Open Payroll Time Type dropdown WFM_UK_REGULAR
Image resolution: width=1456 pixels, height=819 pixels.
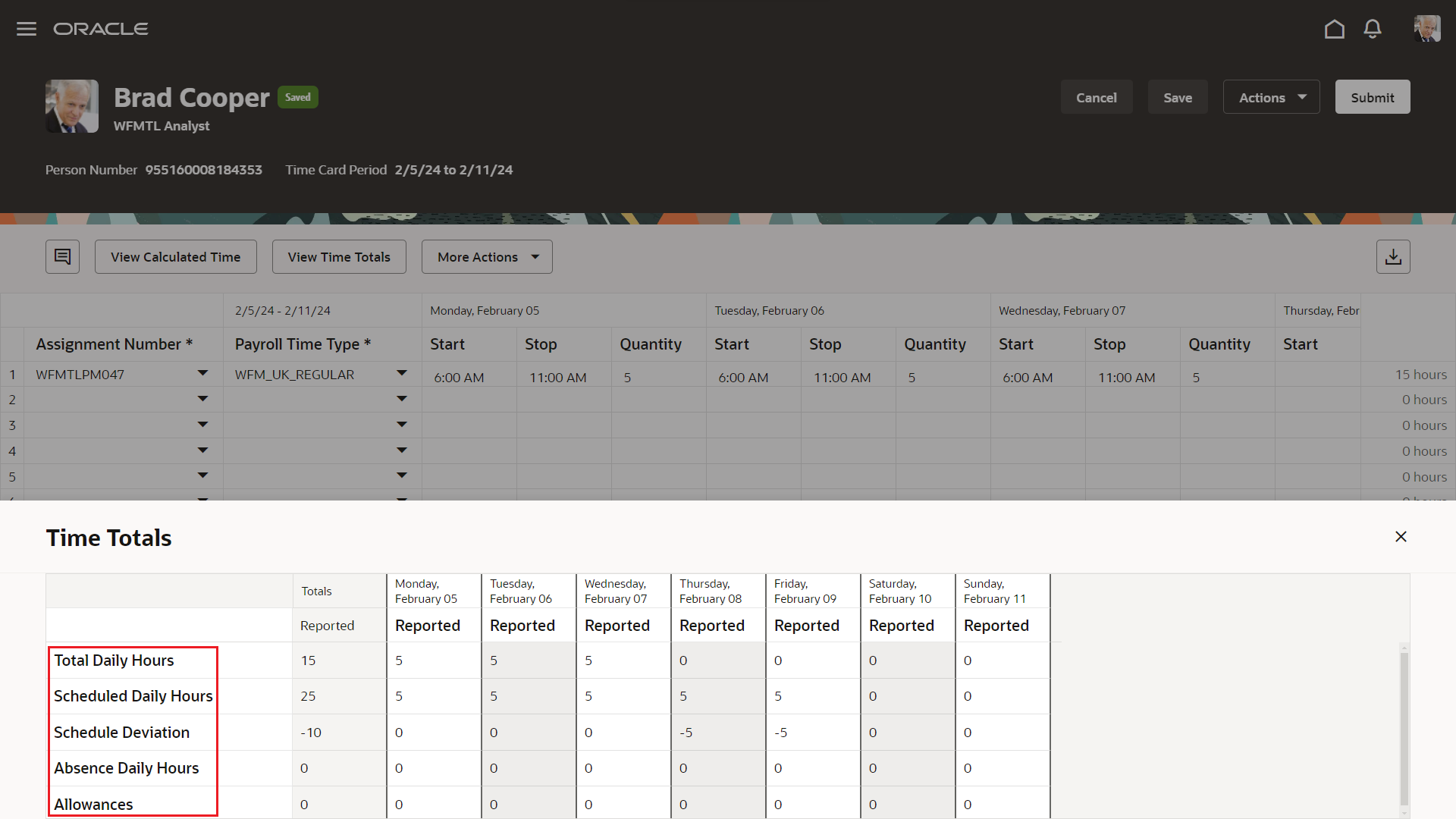click(x=402, y=373)
